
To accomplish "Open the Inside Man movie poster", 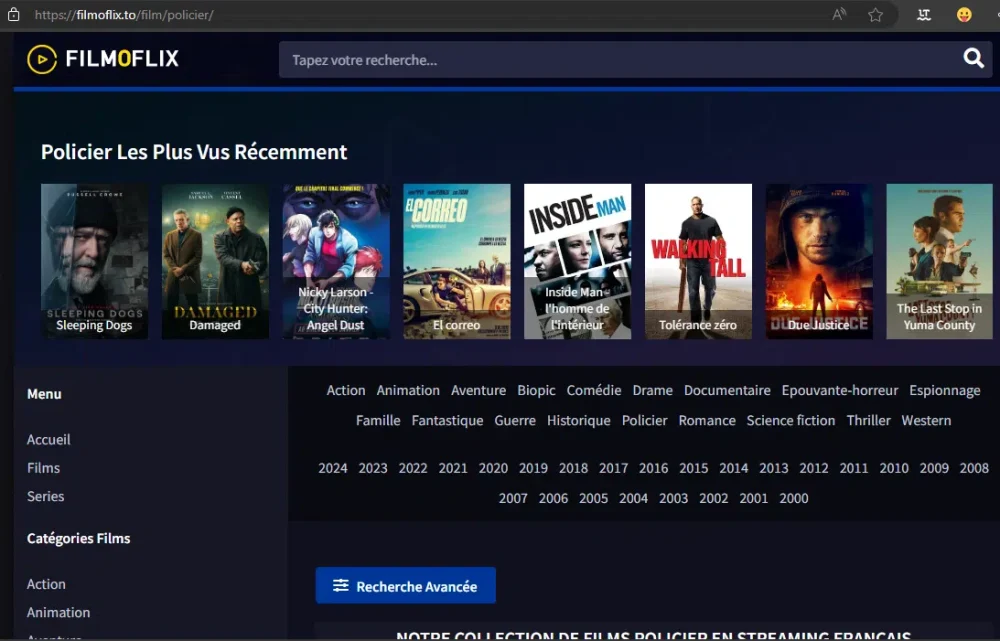I will pos(577,262).
